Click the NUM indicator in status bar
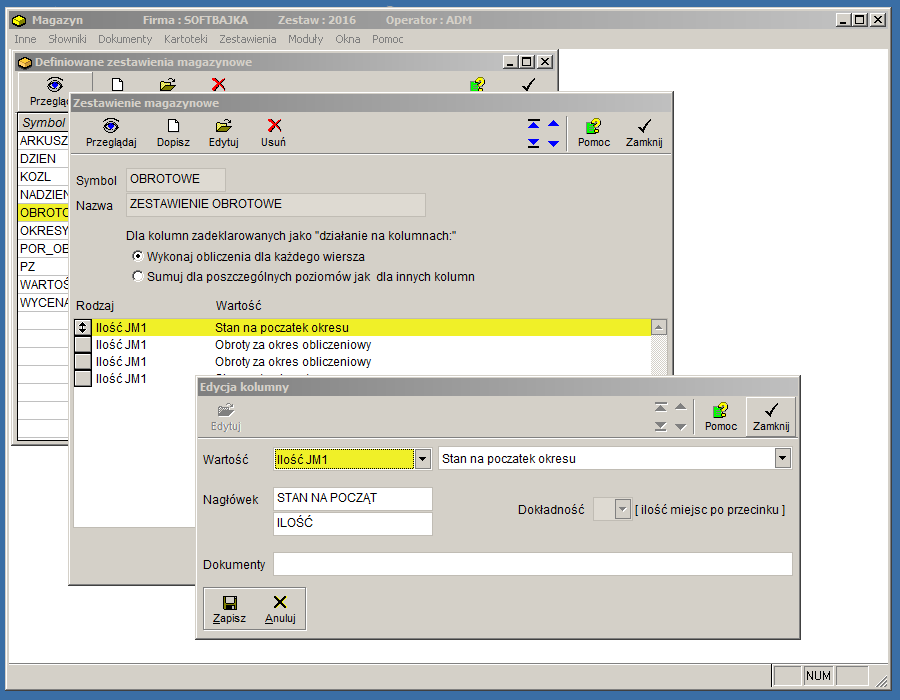The height and width of the screenshot is (700, 900). point(818,676)
